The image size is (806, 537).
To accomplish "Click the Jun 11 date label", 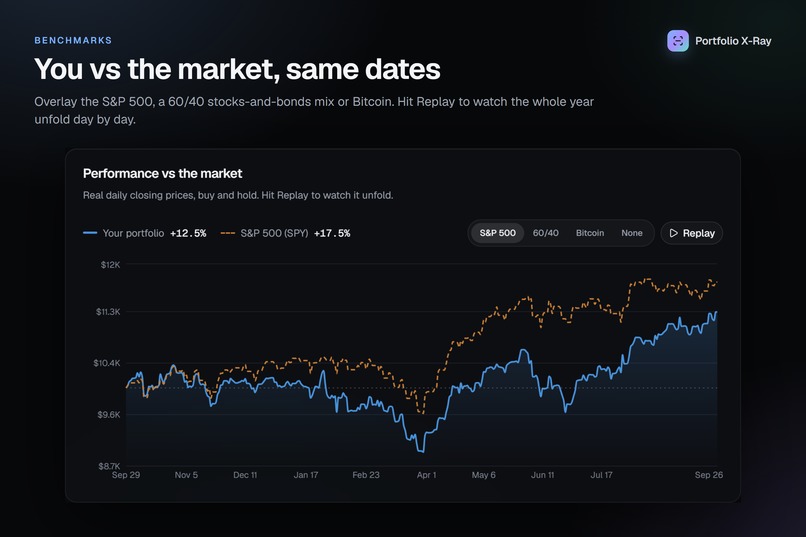I will (x=542, y=475).
